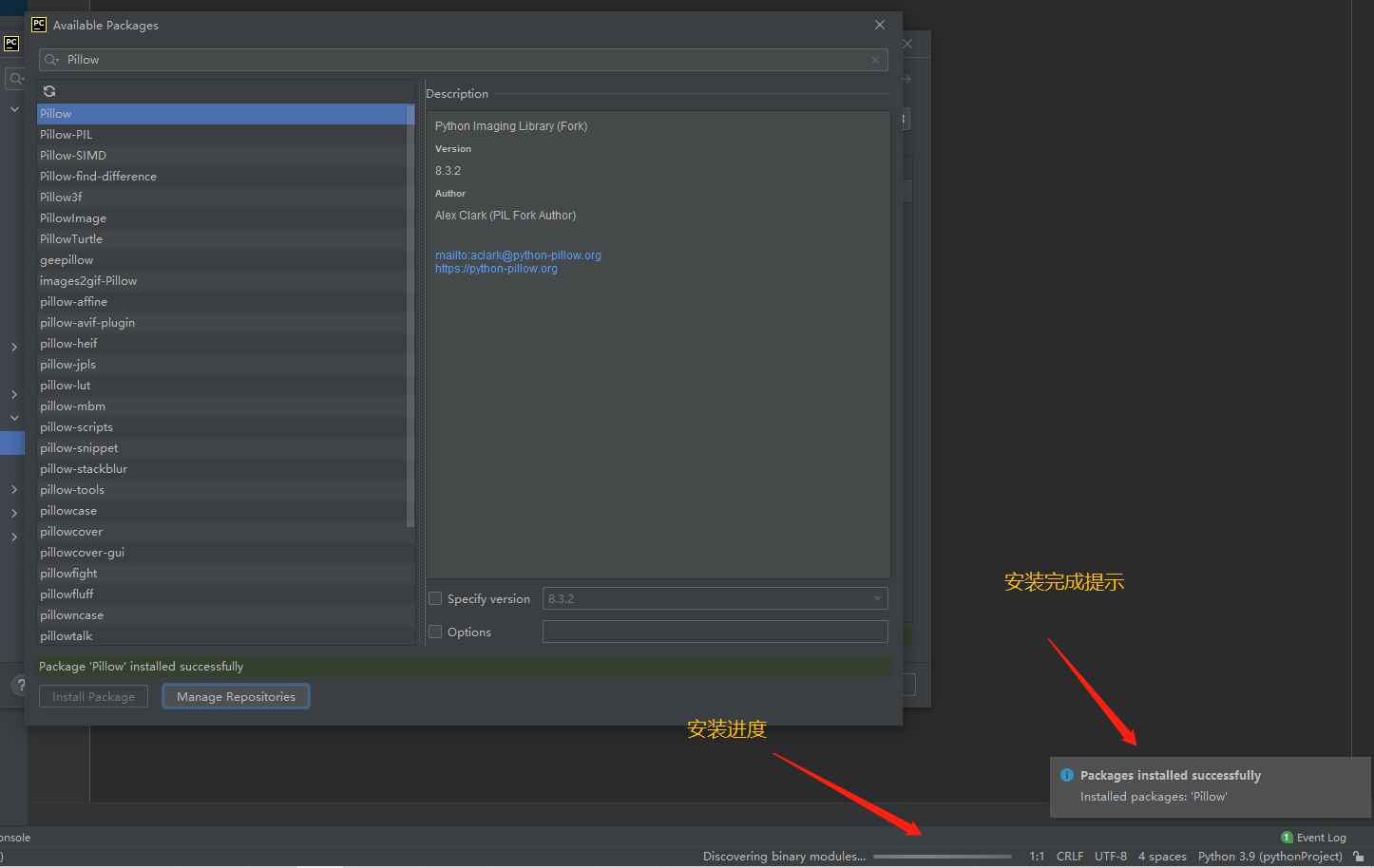Click the reload package list icon
The image size is (1374, 868).
tap(49, 91)
